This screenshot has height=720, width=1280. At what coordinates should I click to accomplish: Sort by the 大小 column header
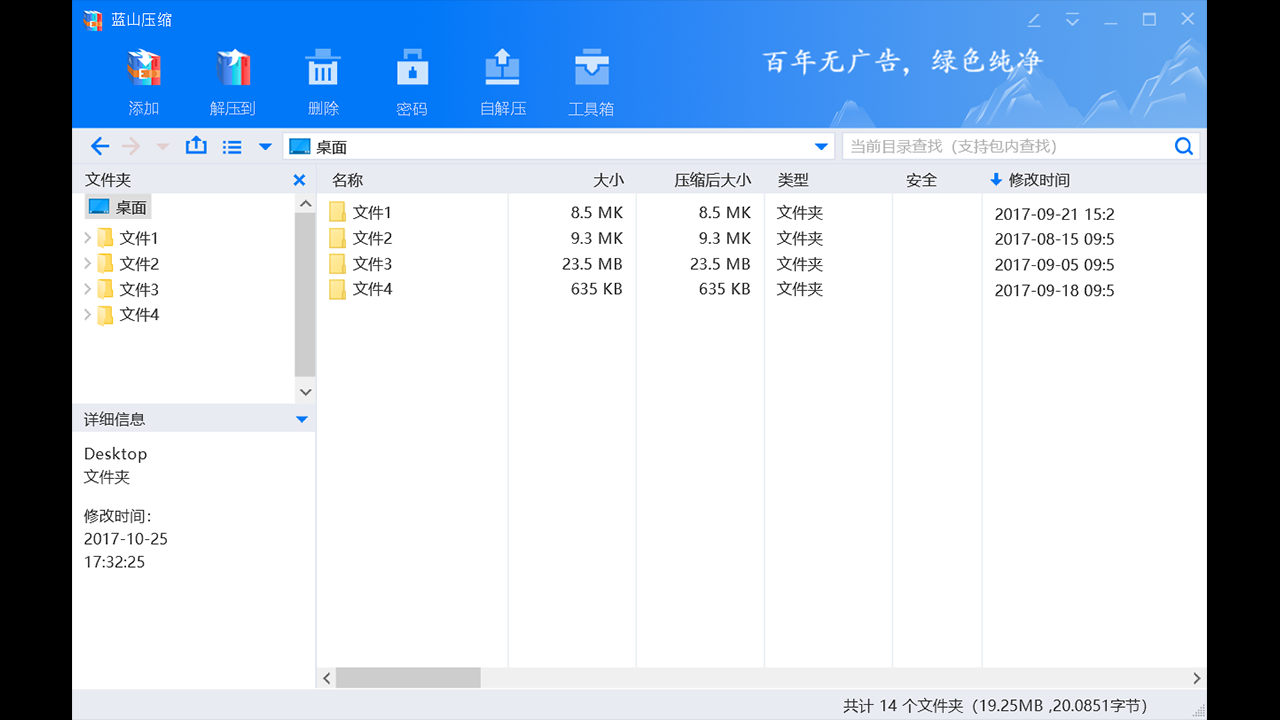coord(609,180)
